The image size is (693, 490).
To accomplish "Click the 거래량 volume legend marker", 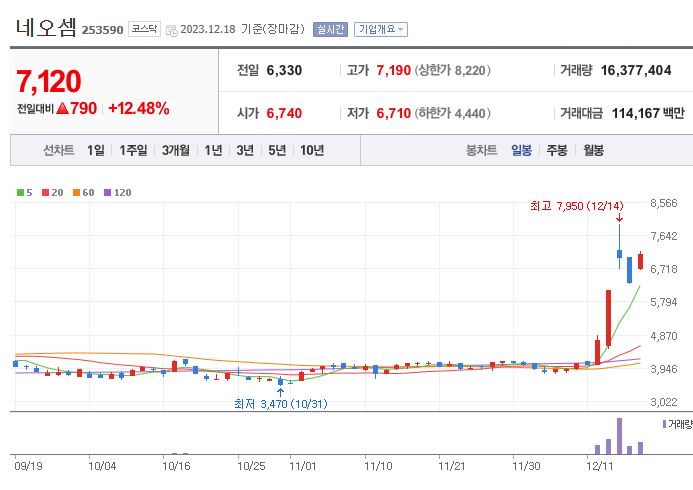I will tap(664, 424).
